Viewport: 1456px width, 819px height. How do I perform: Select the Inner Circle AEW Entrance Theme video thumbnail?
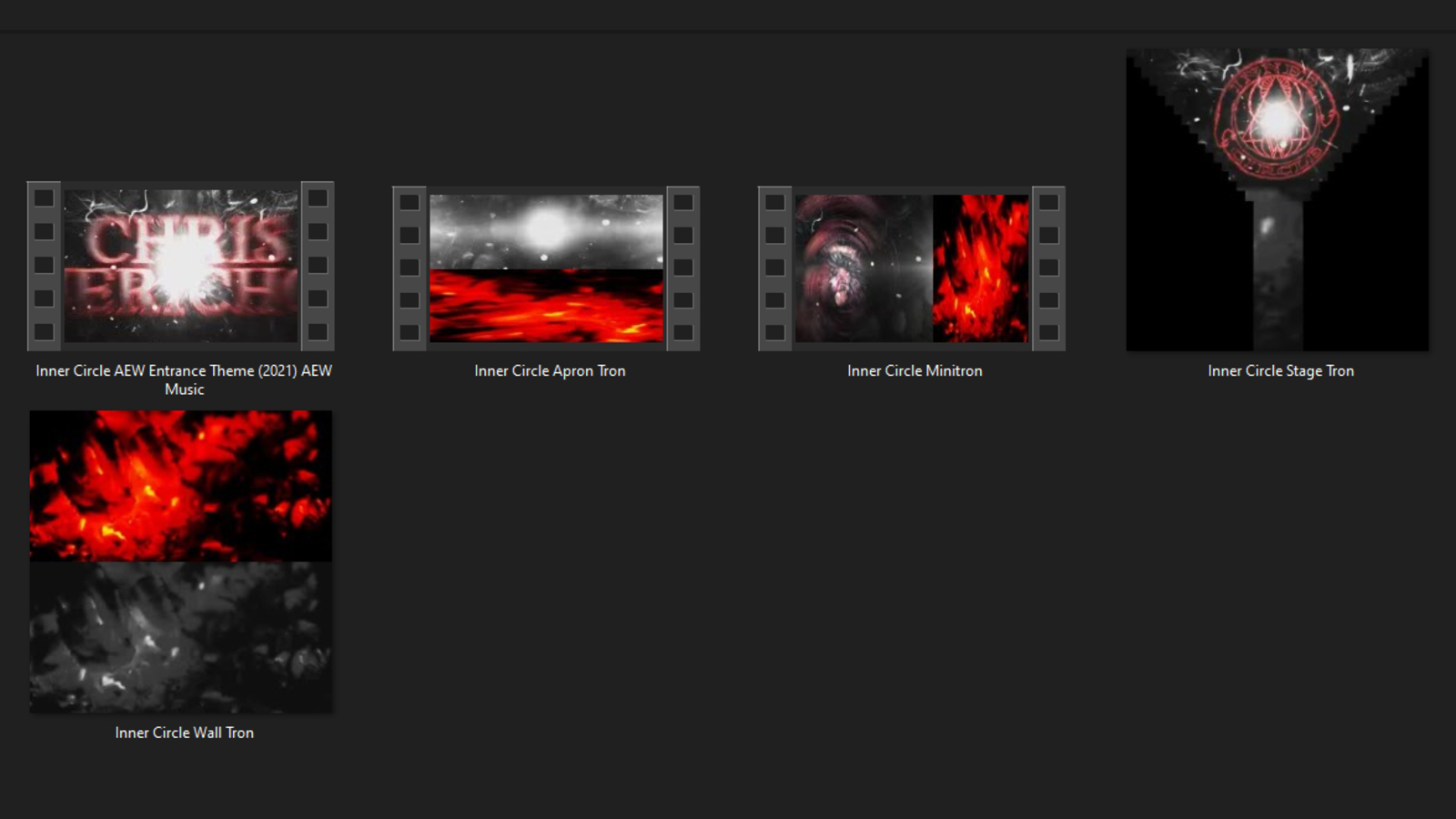(181, 266)
